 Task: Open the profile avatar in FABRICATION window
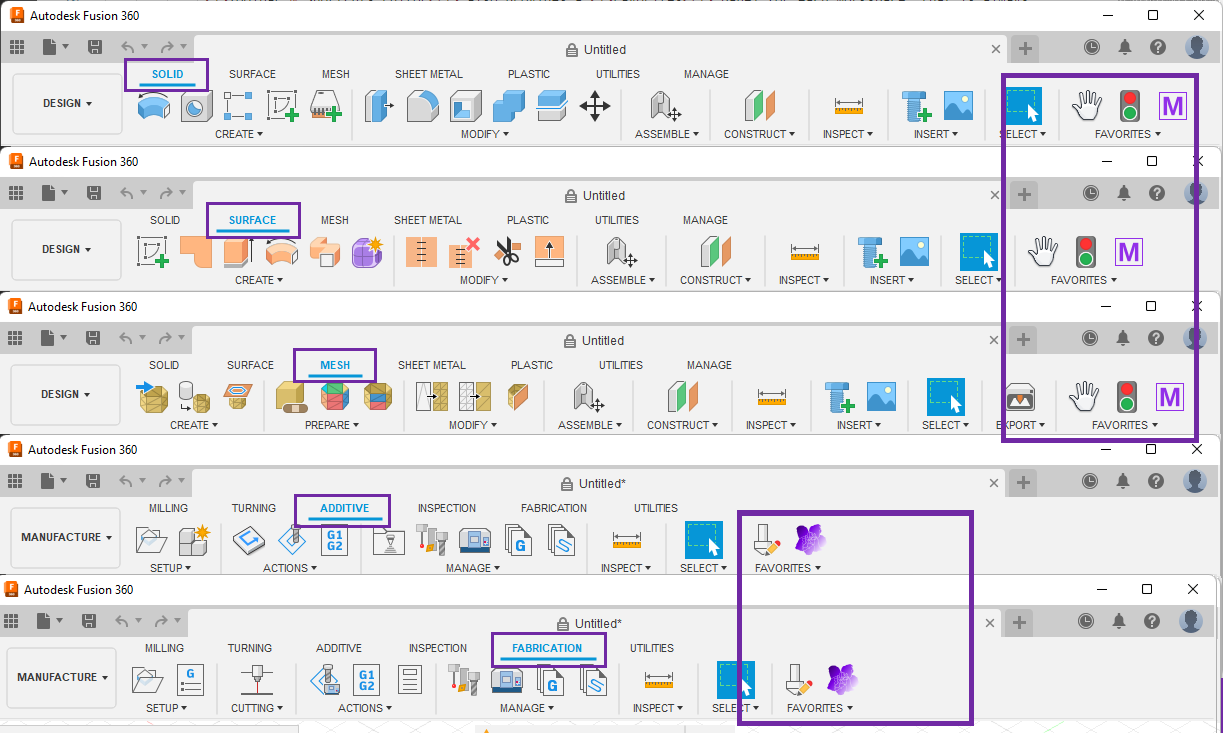[1190, 621]
